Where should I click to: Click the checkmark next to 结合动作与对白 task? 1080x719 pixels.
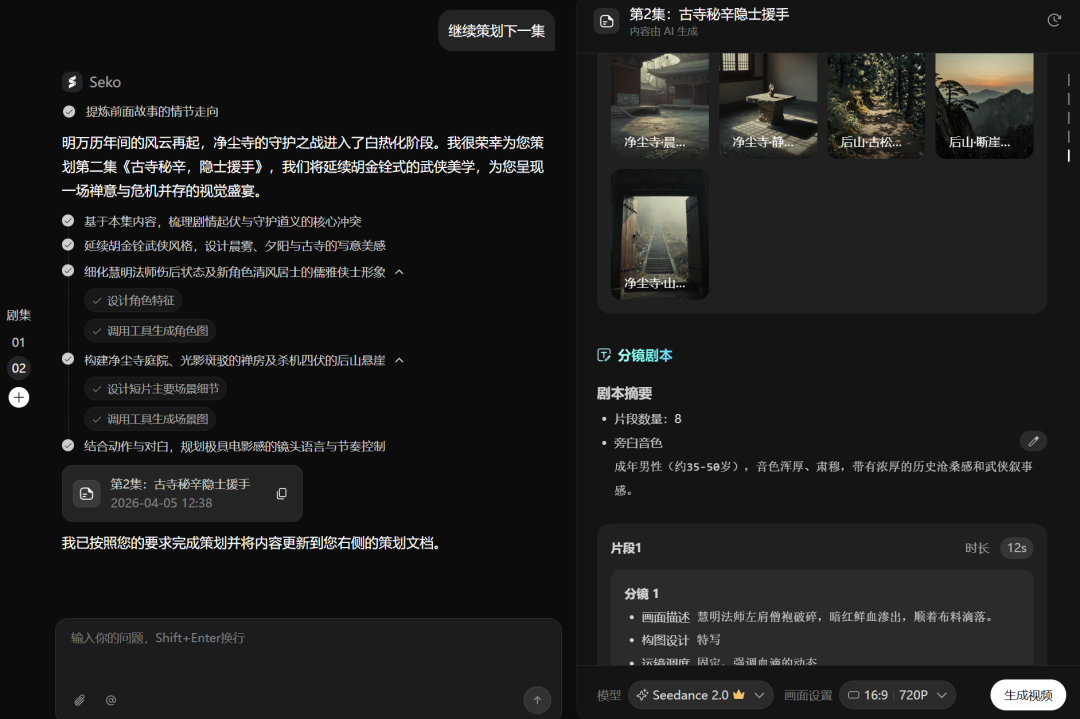68,446
